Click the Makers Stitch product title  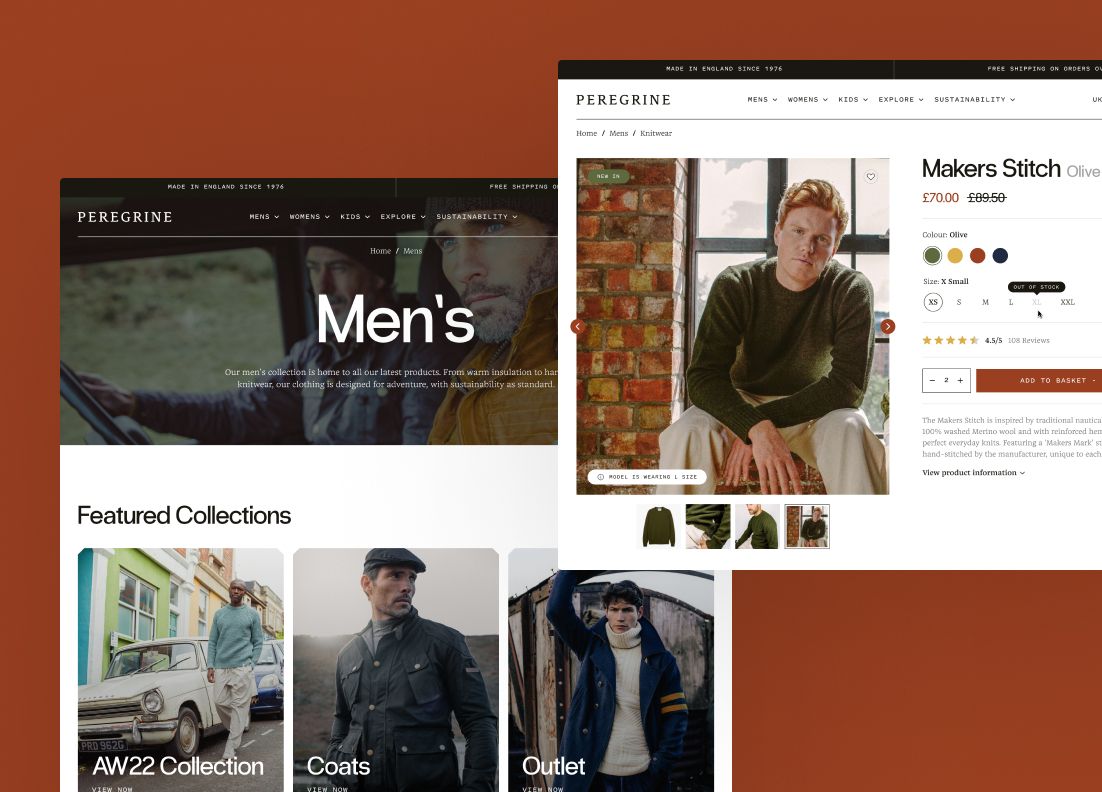click(x=991, y=169)
